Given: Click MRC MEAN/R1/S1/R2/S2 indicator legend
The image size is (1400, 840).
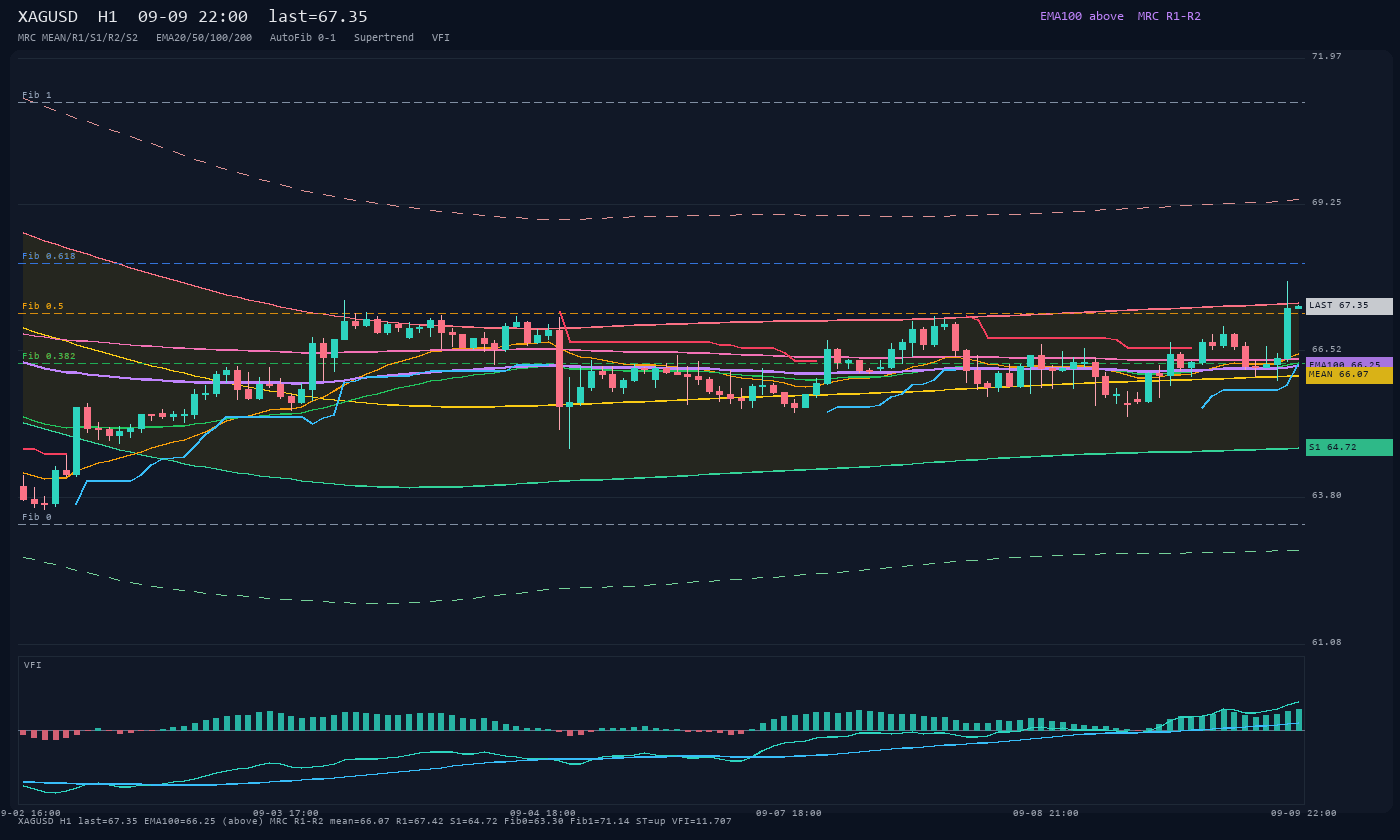Looking at the screenshot, I should click(78, 38).
